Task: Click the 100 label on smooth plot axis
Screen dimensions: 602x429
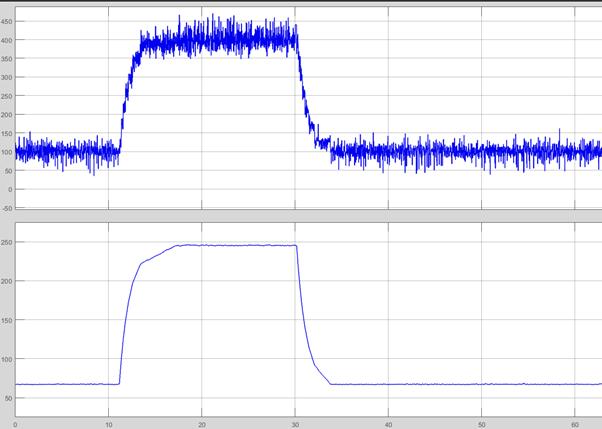Action: [x=6, y=359]
